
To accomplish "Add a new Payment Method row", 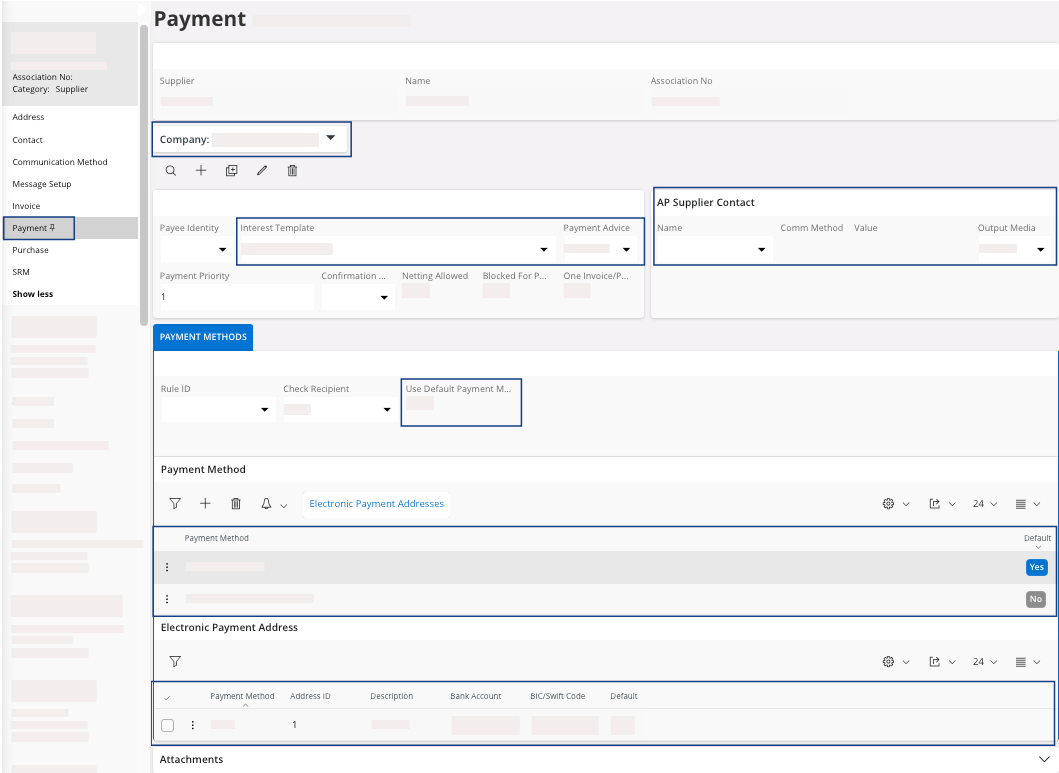I will click(205, 504).
